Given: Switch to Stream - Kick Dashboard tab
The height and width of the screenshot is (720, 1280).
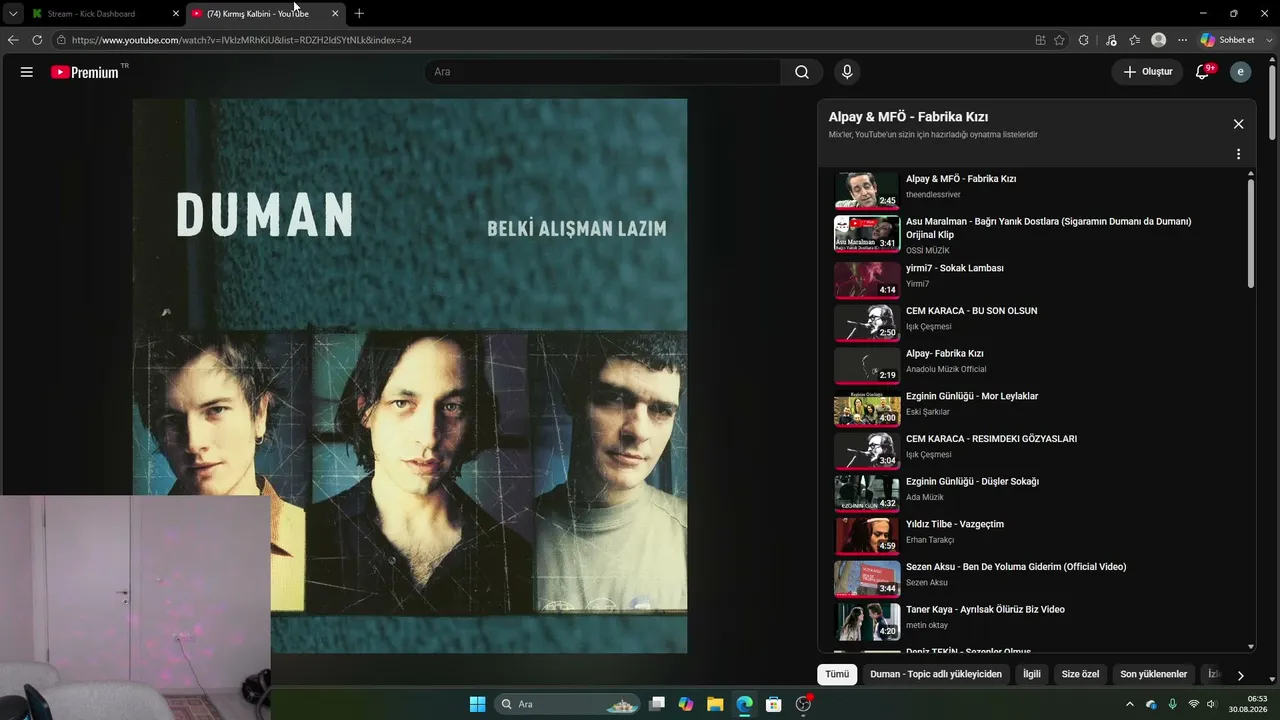Looking at the screenshot, I should [x=104, y=13].
